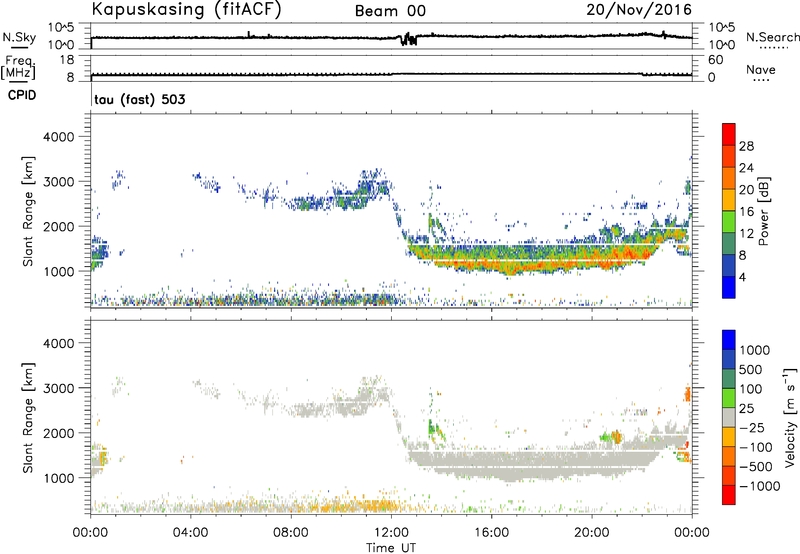Click the Slant Range label of velocity panel

coord(29,418)
